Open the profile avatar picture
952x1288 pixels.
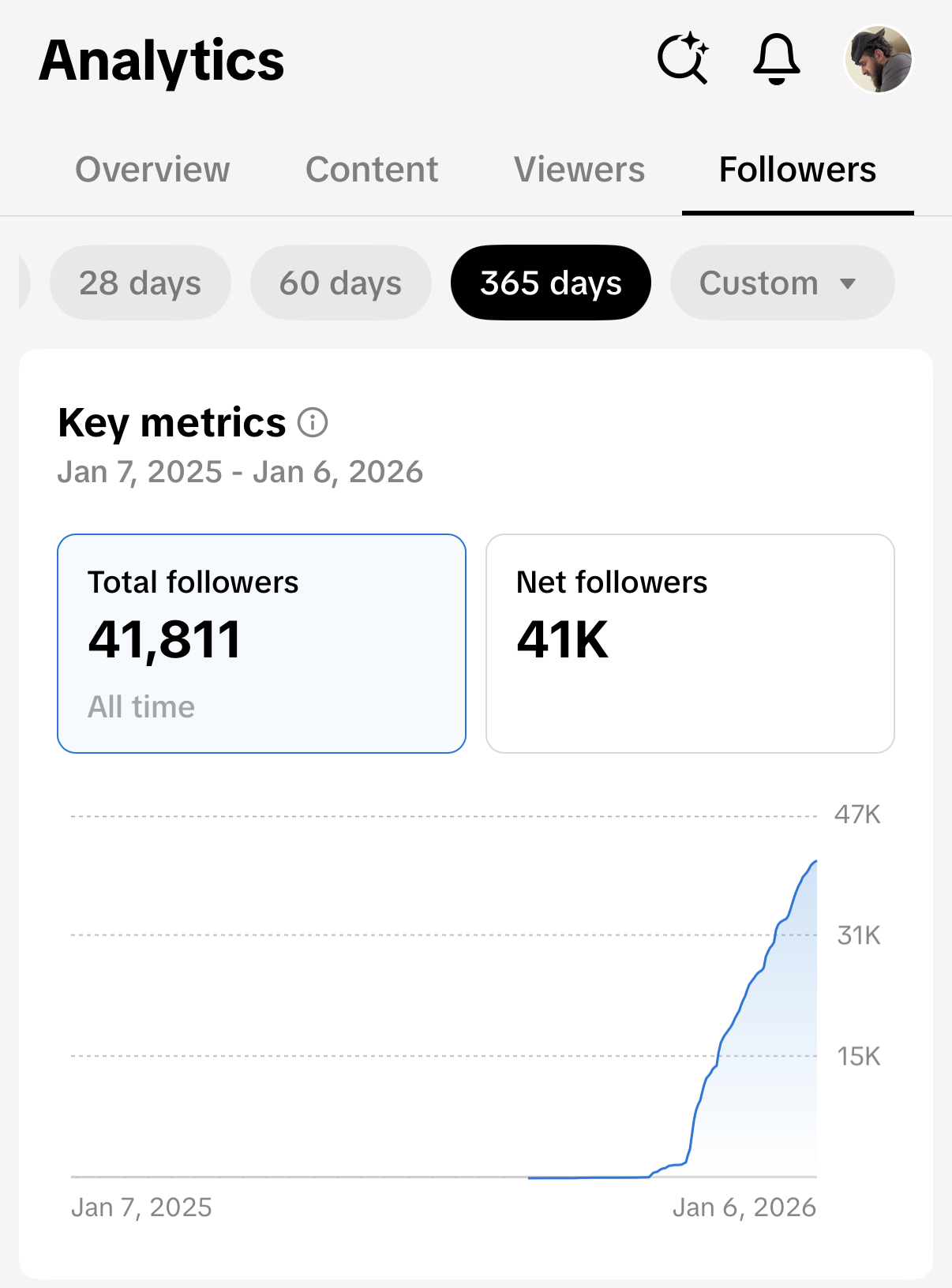click(879, 59)
